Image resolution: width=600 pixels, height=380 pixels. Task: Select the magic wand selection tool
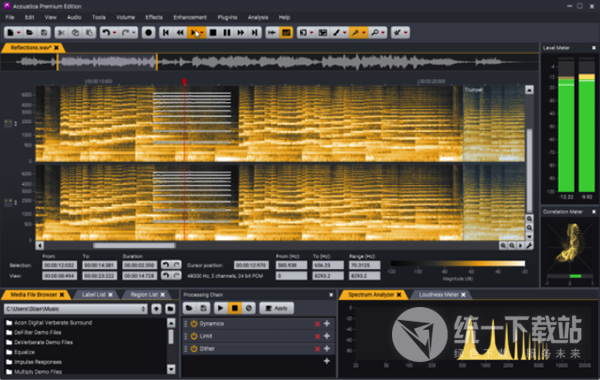pyautogui.click(x=355, y=33)
